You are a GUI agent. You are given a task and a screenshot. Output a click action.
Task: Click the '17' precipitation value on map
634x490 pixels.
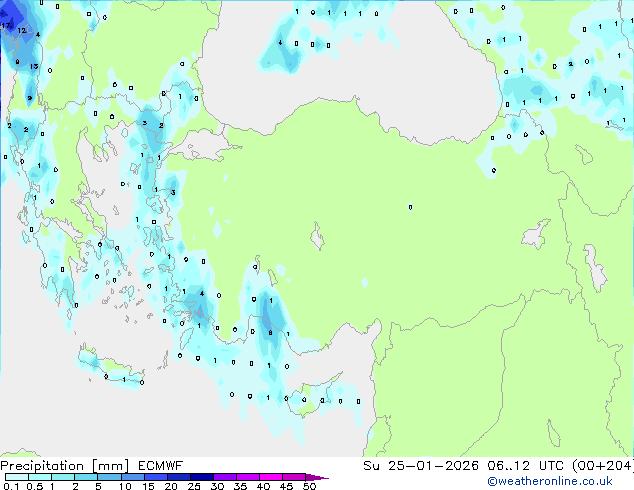tap(6, 25)
